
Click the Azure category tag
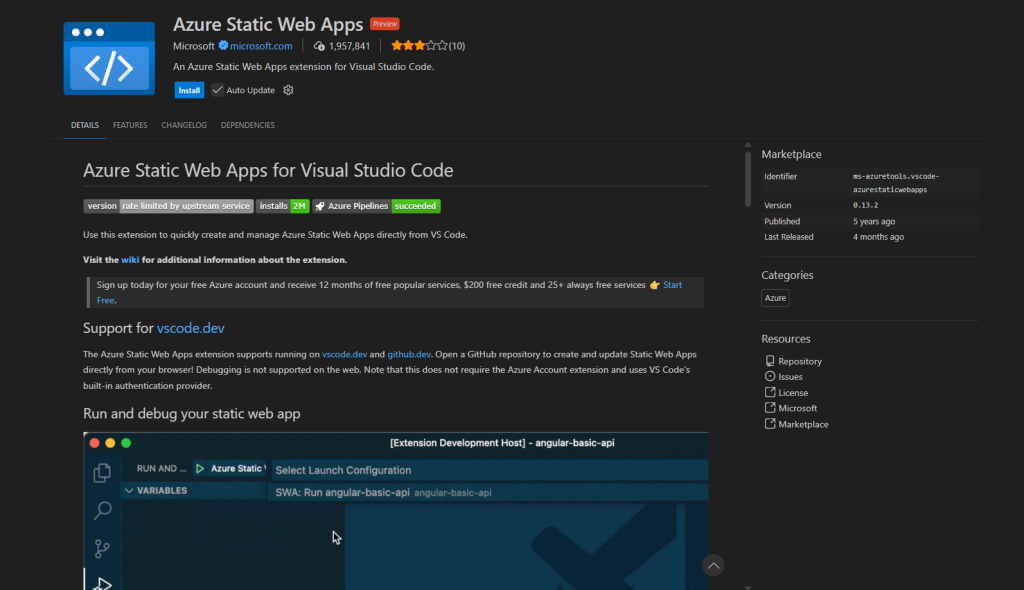[x=775, y=298]
